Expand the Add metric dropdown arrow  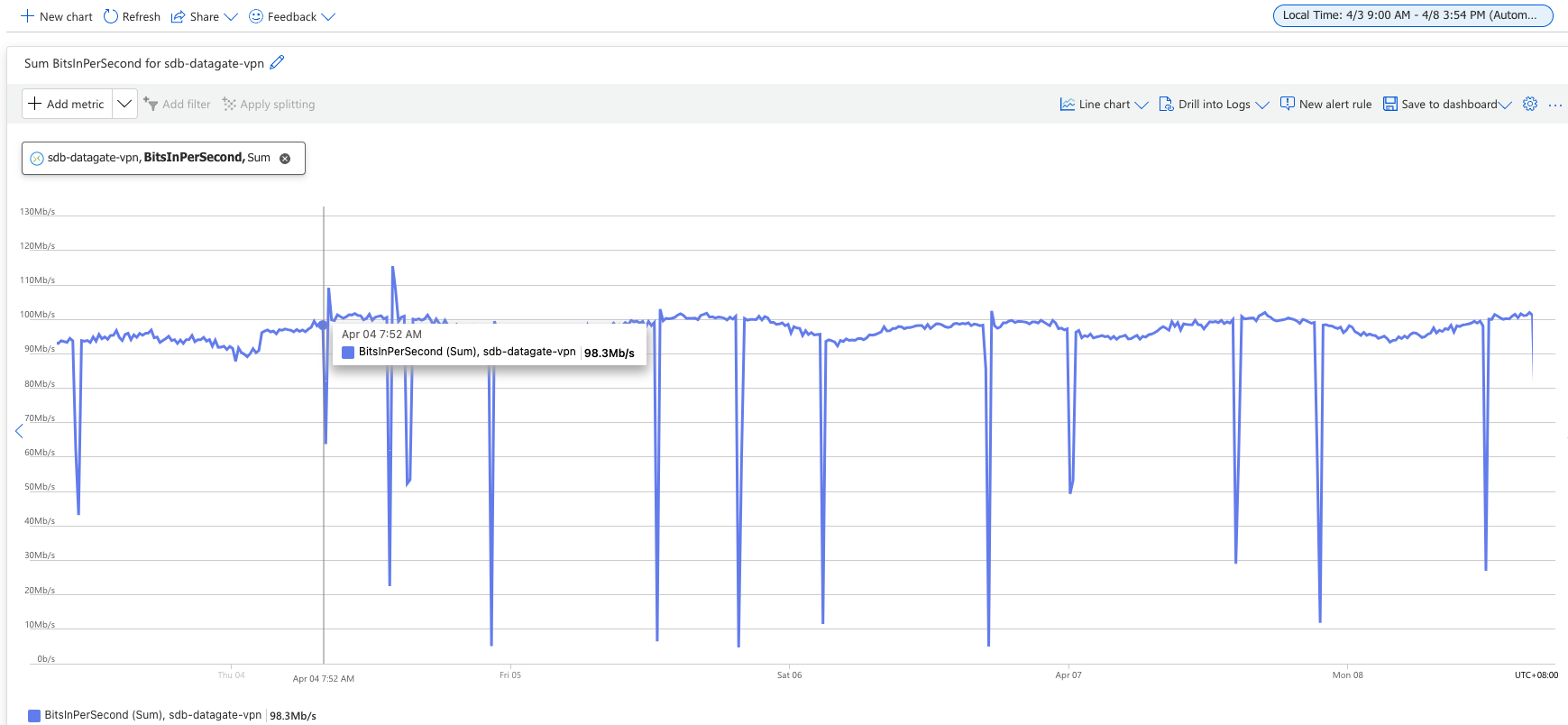124,104
